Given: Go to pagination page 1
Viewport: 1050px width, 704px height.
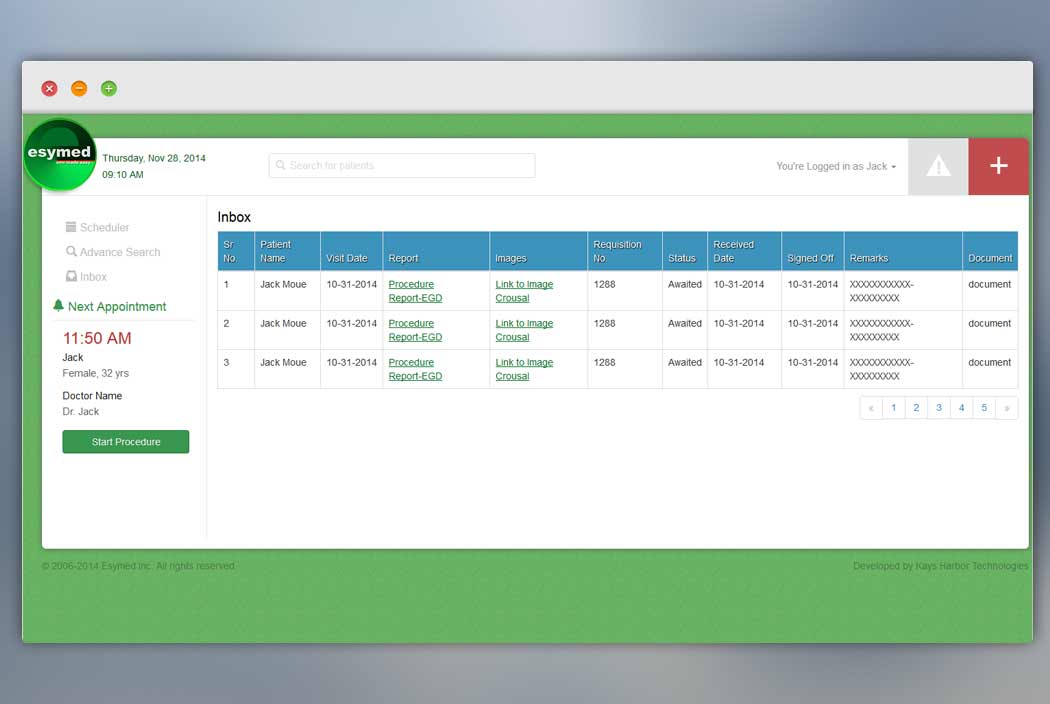Looking at the screenshot, I should (894, 408).
